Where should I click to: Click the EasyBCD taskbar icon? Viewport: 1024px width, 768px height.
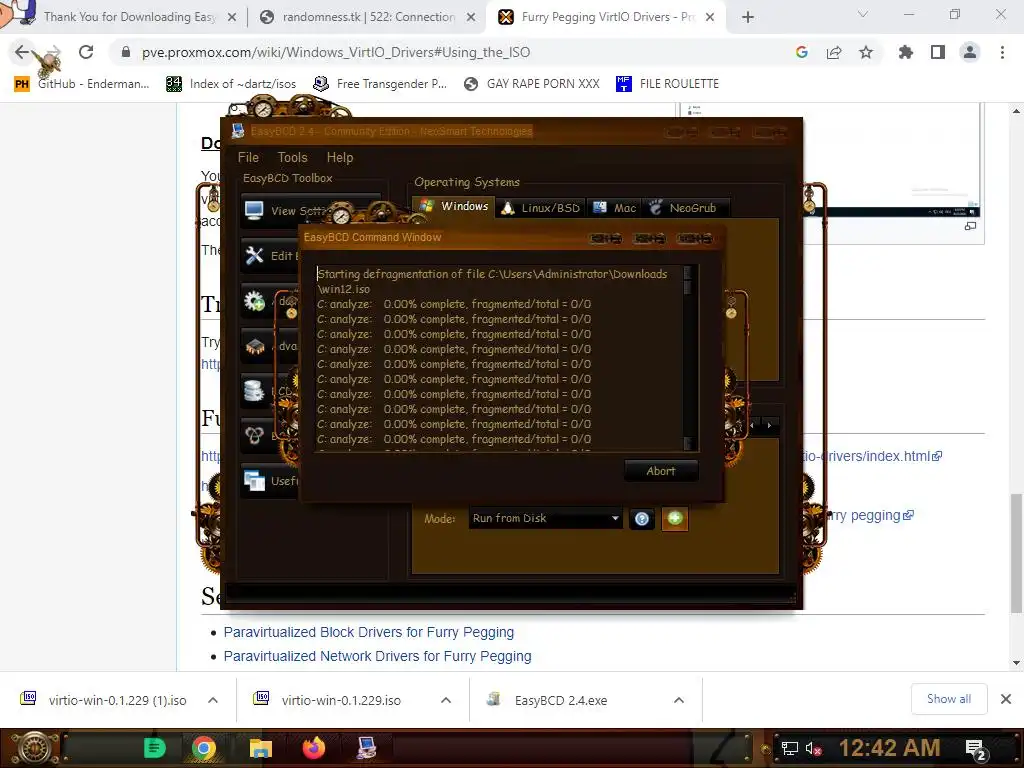[366, 748]
